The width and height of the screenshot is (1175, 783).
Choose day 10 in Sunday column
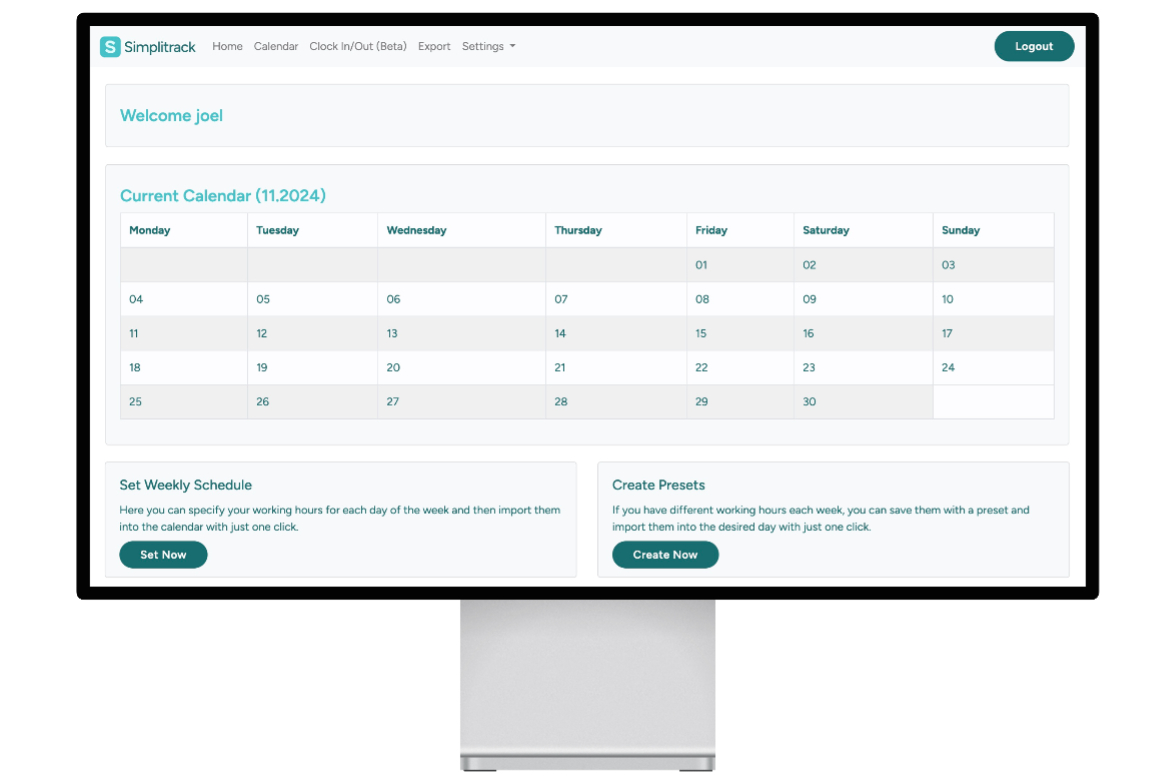point(948,300)
